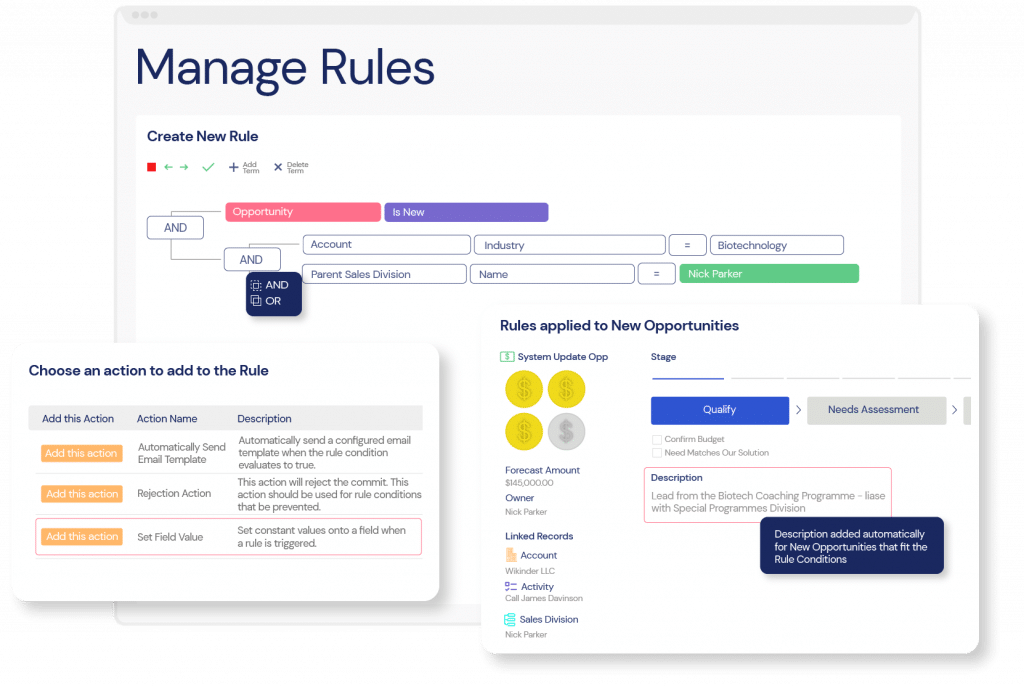1024x688 pixels.
Task: Add the Automatically Send Email Template action
Action: (82, 453)
